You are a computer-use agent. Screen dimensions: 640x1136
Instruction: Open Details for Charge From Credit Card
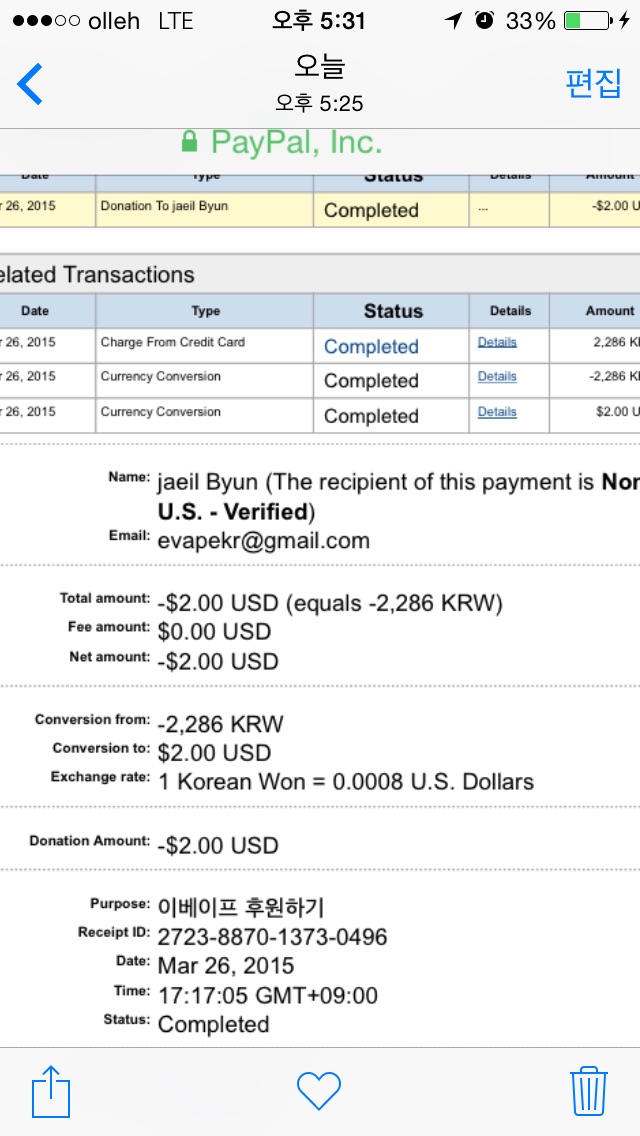pyautogui.click(x=497, y=343)
